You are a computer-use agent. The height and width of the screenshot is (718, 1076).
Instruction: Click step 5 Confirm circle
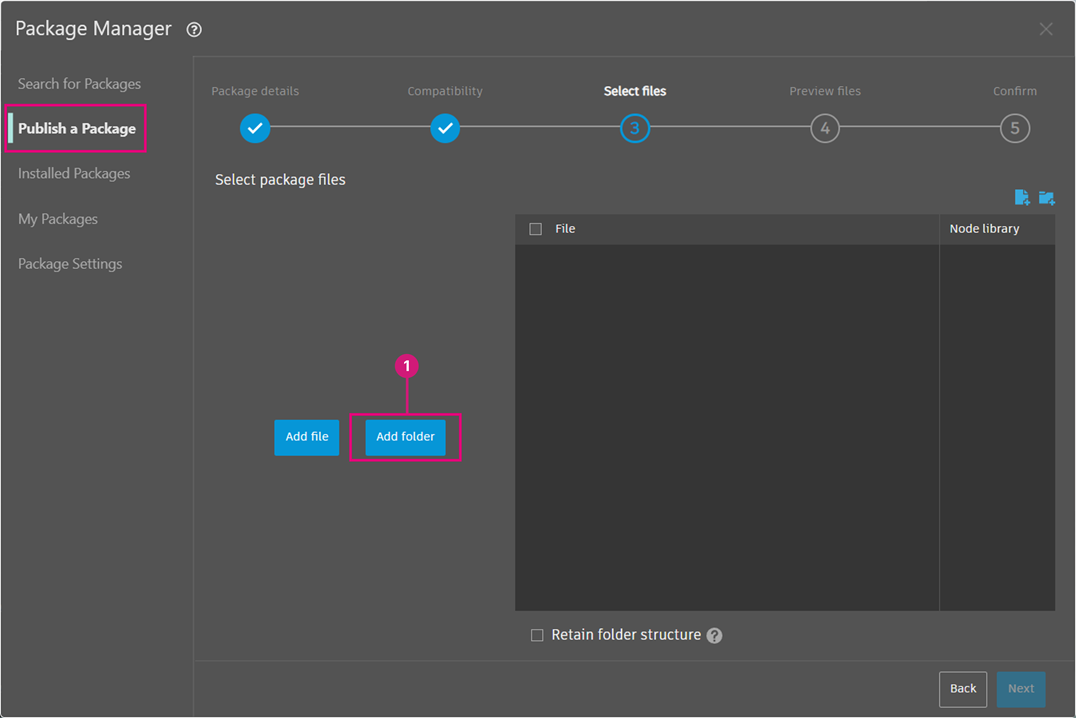[1014, 128]
